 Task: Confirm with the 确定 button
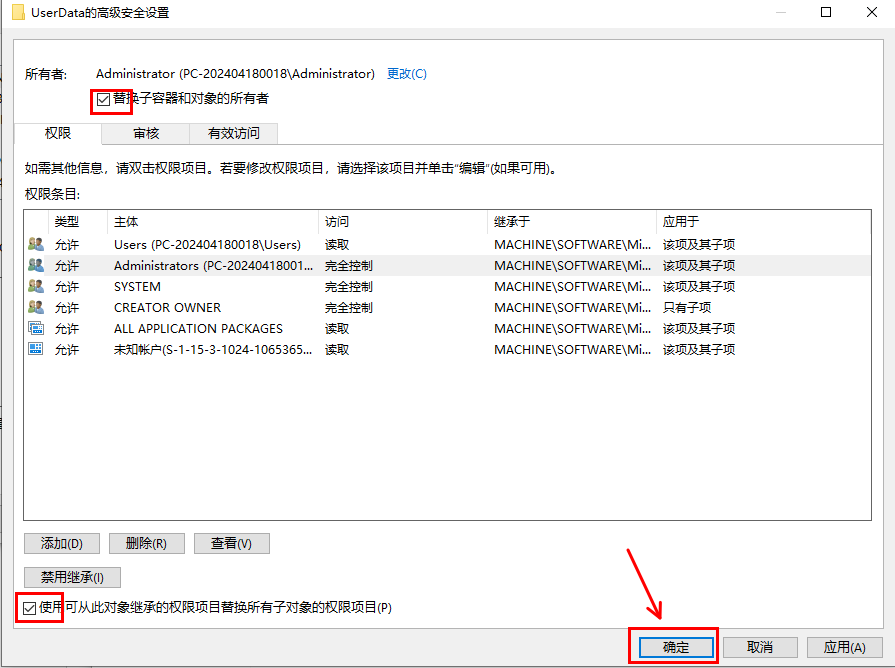pos(676,647)
